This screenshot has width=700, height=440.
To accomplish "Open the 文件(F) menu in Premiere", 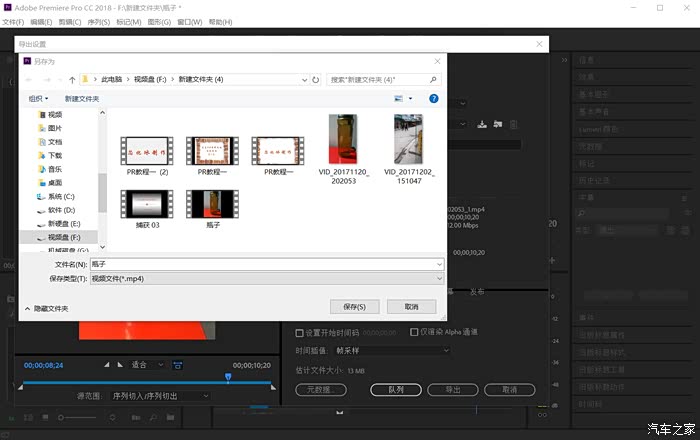I will click(14, 22).
